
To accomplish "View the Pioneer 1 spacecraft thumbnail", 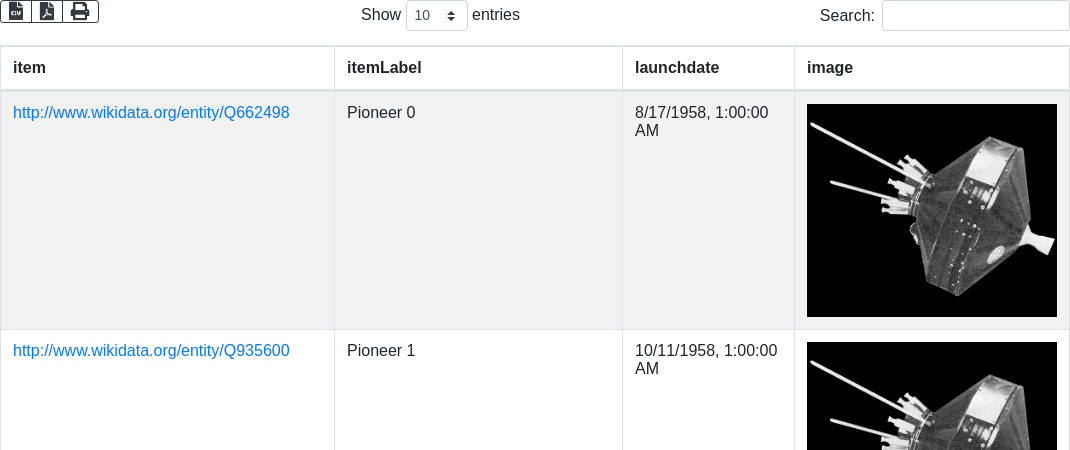I will [931, 395].
